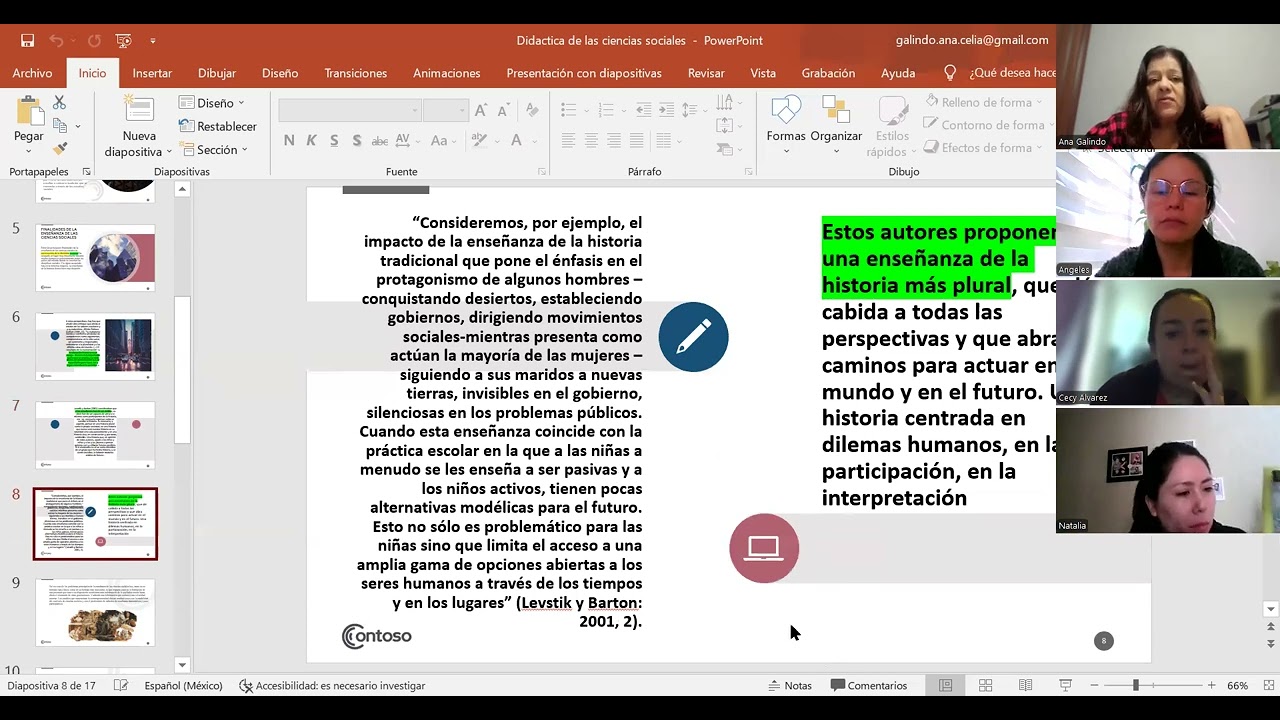Toggle justify text alignment
The image size is (1280, 720).
pos(636,141)
